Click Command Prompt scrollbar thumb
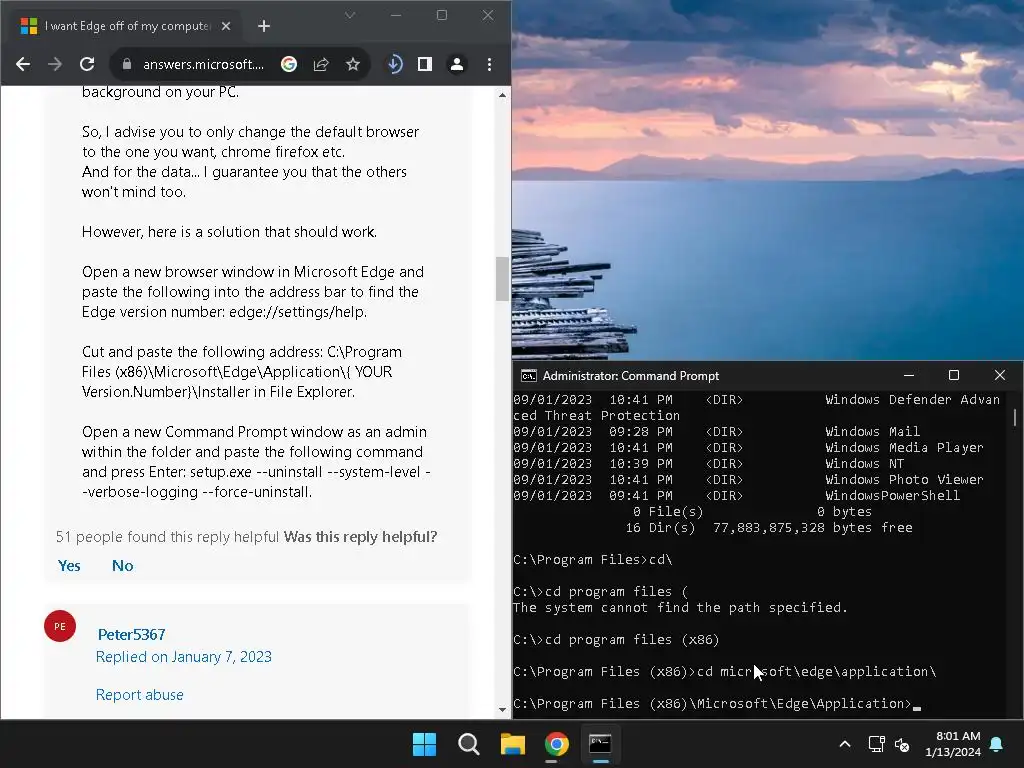Viewport: 1024px width, 768px height. click(1015, 417)
